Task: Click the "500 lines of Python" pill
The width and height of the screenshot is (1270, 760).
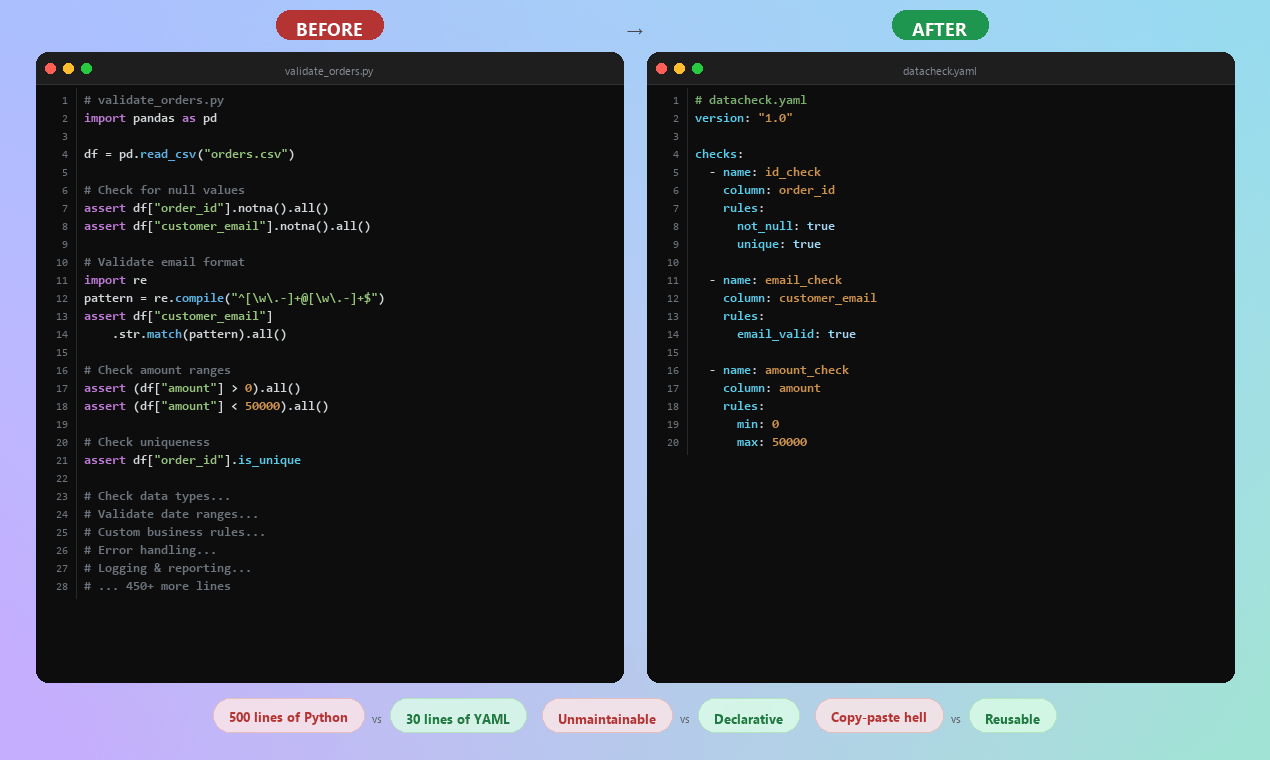Action: coord(288,716)
